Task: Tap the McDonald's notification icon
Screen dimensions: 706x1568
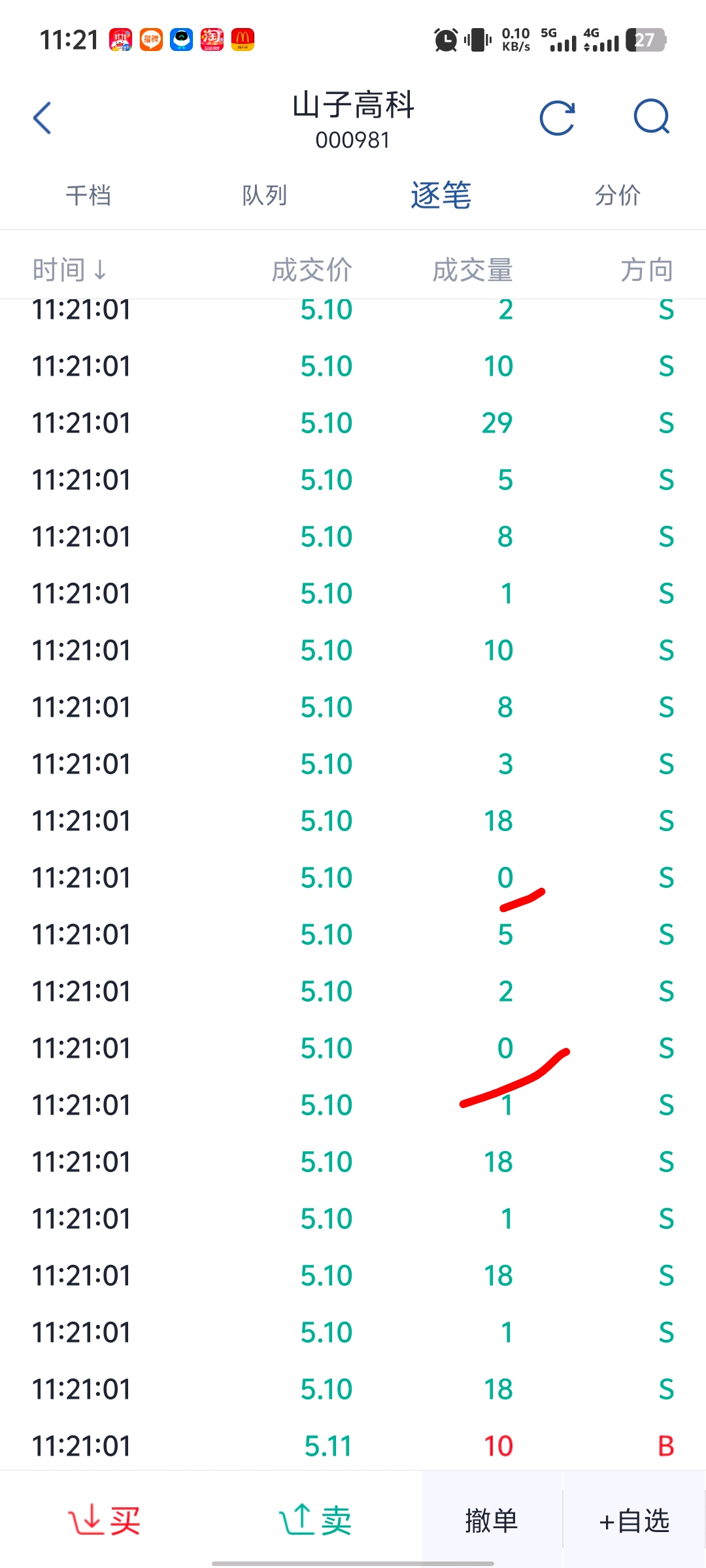Action: click(243, 40)
